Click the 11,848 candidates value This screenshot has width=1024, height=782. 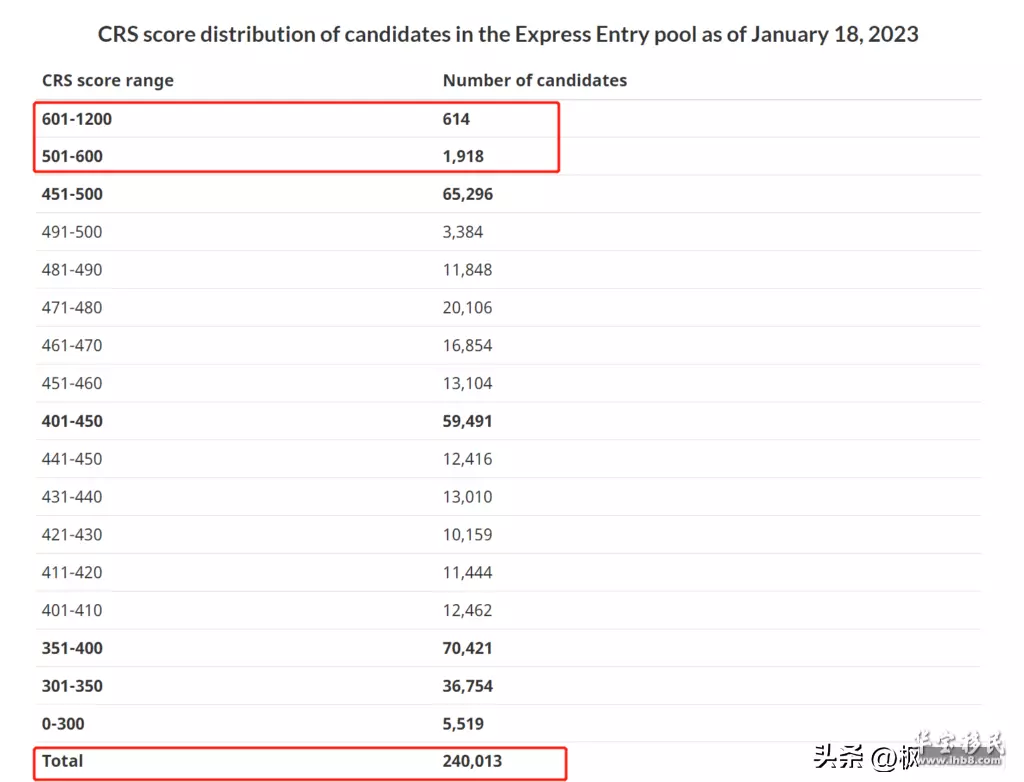click(x=467, y=270)
